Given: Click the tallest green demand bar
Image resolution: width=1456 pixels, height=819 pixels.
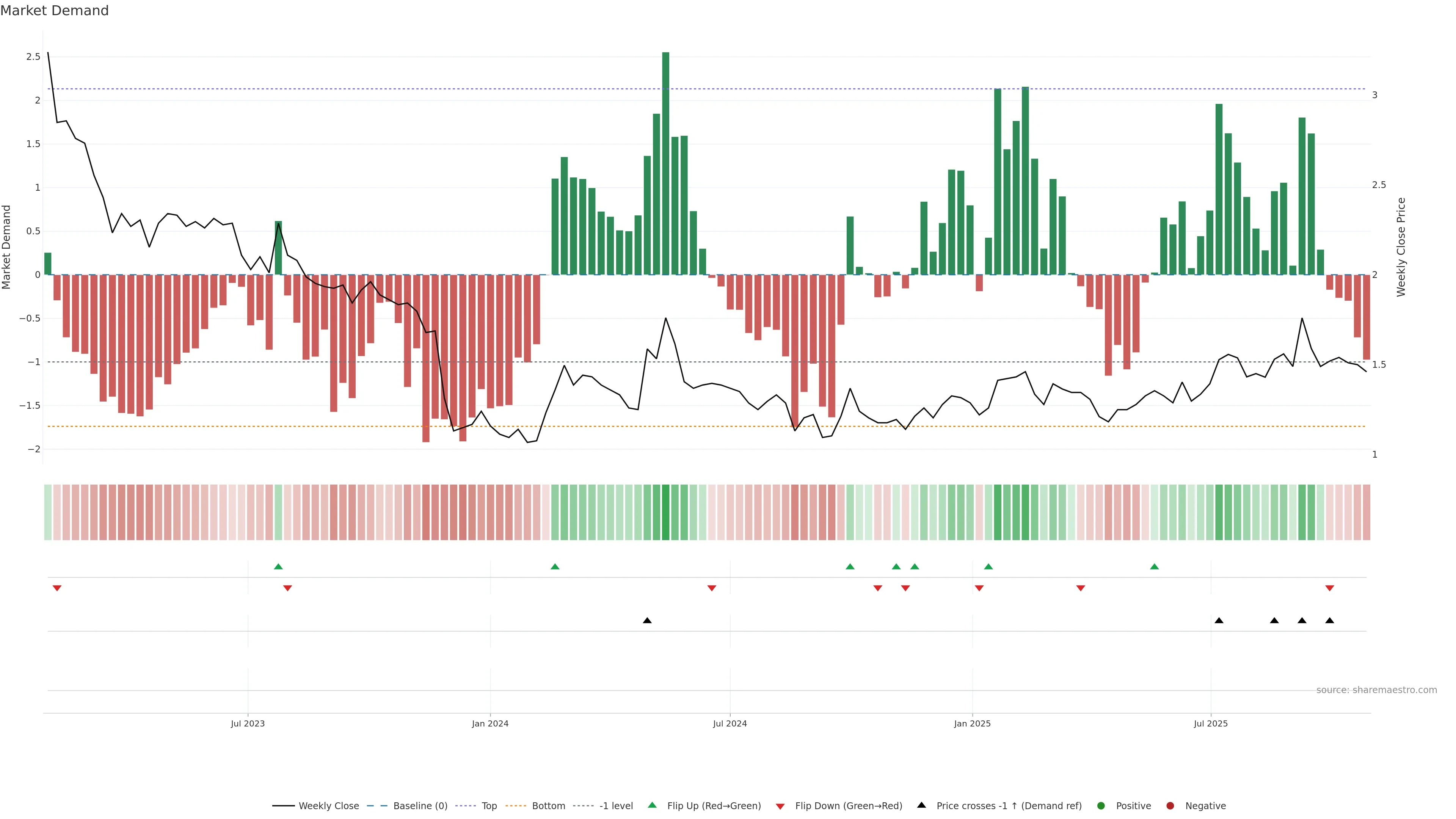Looking at the screenshot, I should 666,164.
